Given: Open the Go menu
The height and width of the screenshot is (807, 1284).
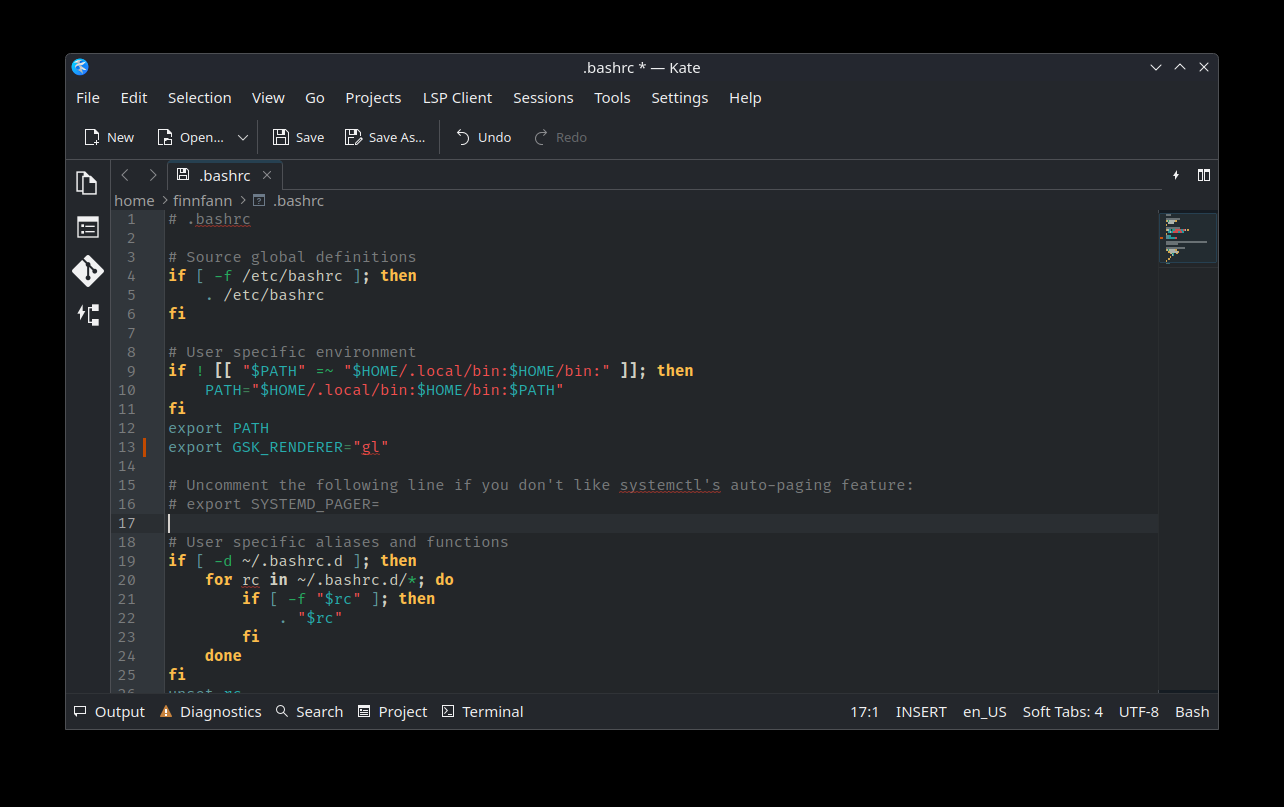Looking at the screenshot, I should [x=315, y=97].
